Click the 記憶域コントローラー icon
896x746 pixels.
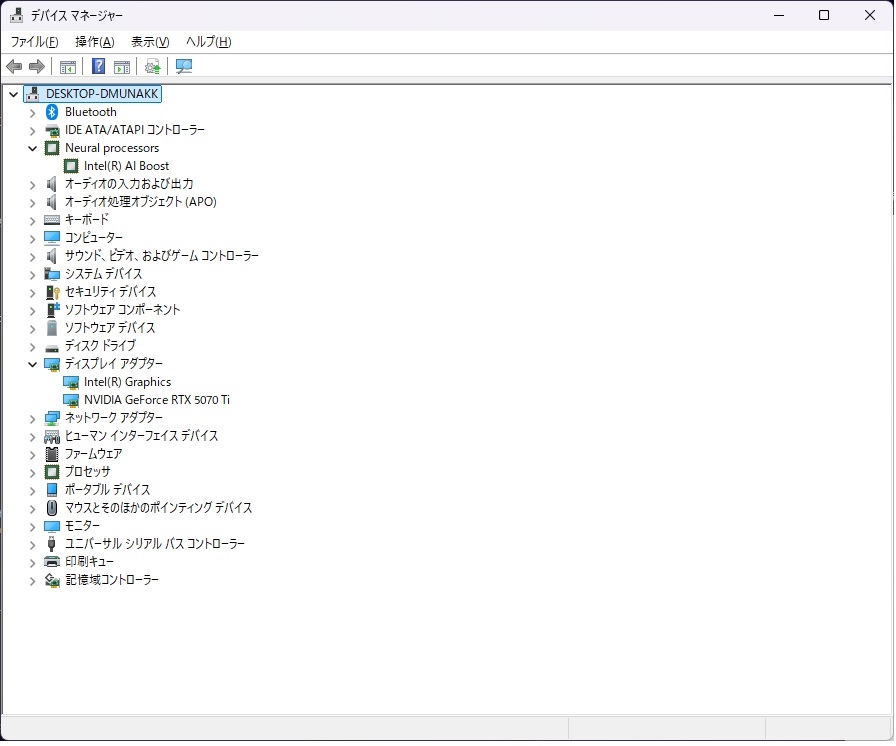52,580
